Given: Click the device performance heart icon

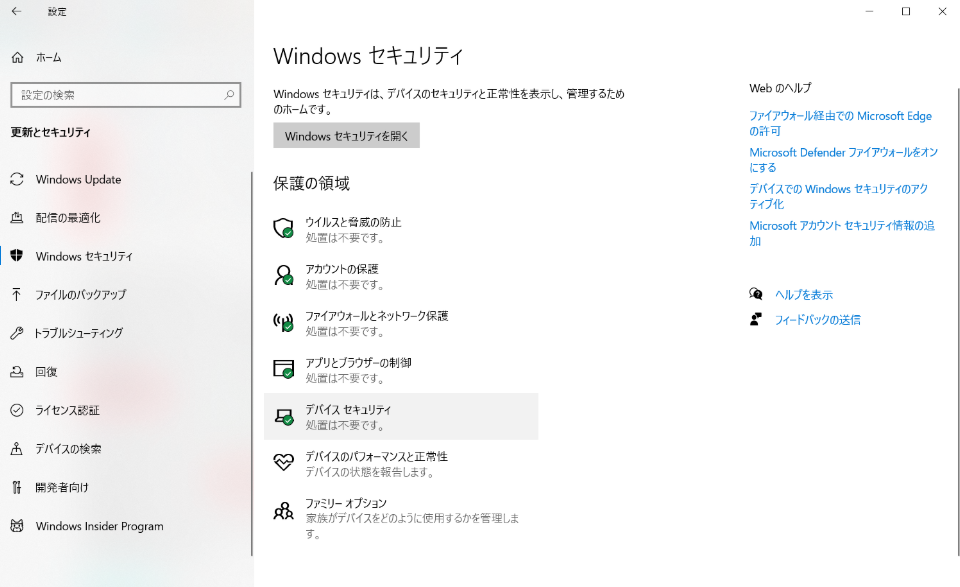Looking at the screenshot, I should coord(283,462).
